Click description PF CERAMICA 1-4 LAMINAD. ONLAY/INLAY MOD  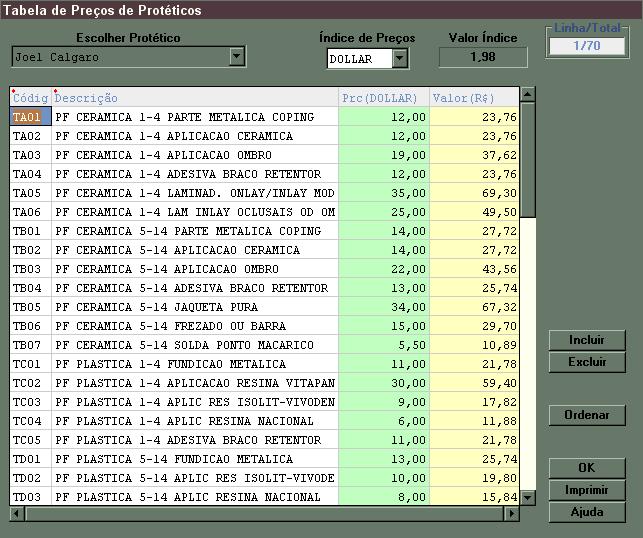click(195, 193)
